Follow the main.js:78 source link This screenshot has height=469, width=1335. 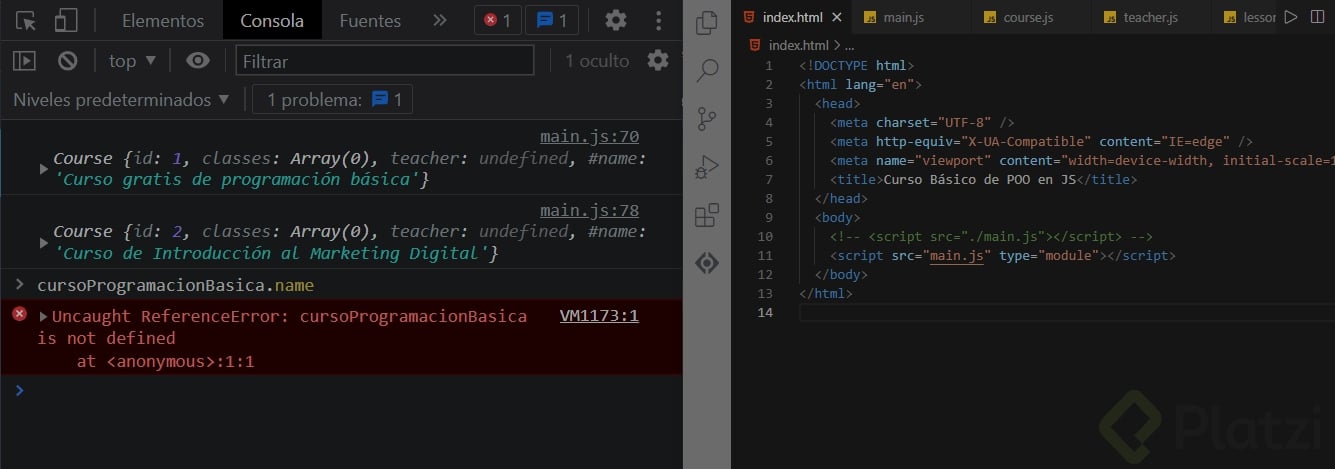(589, 210)
